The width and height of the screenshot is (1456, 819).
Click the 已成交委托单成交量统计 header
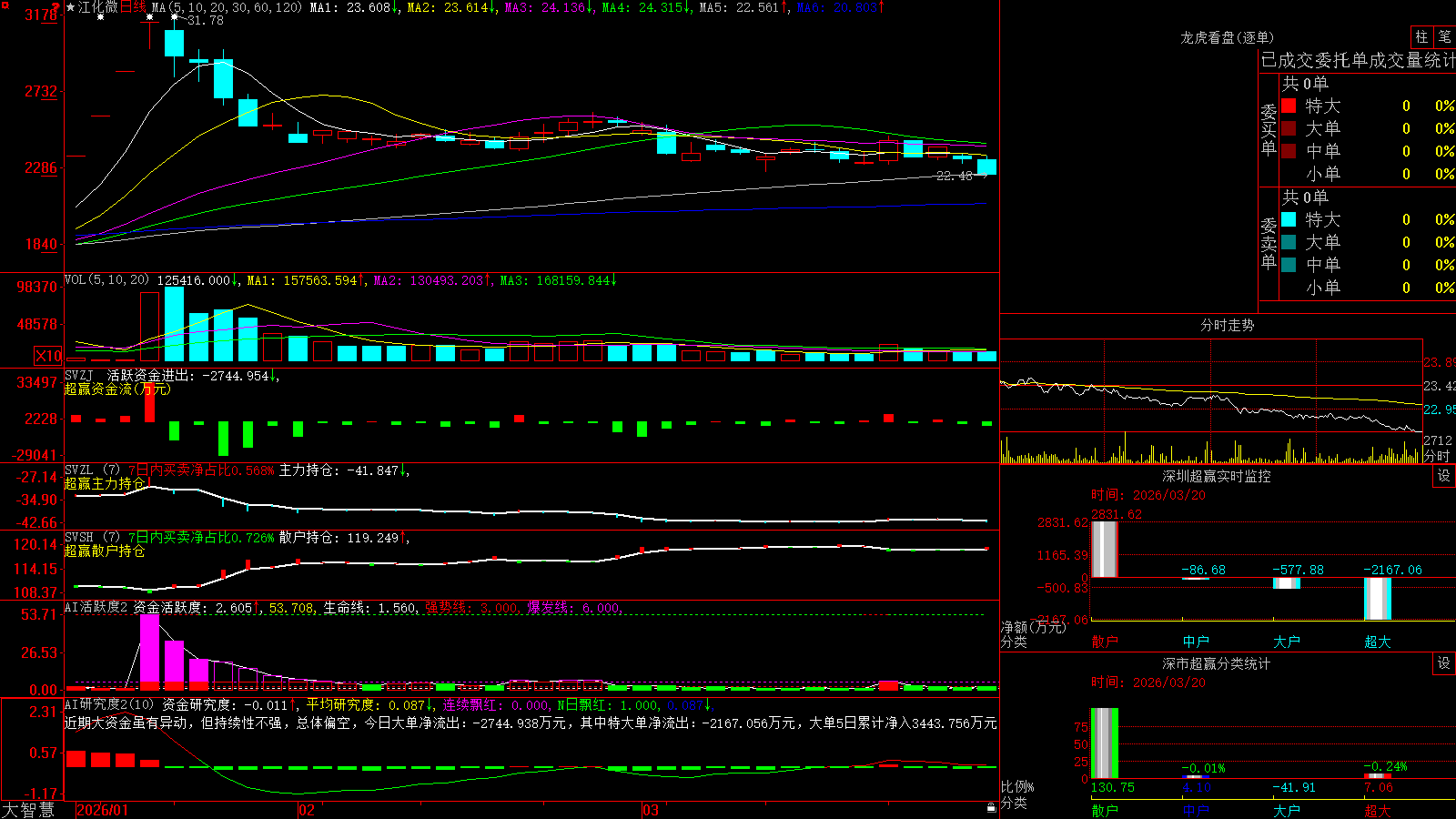(1357, 60)
